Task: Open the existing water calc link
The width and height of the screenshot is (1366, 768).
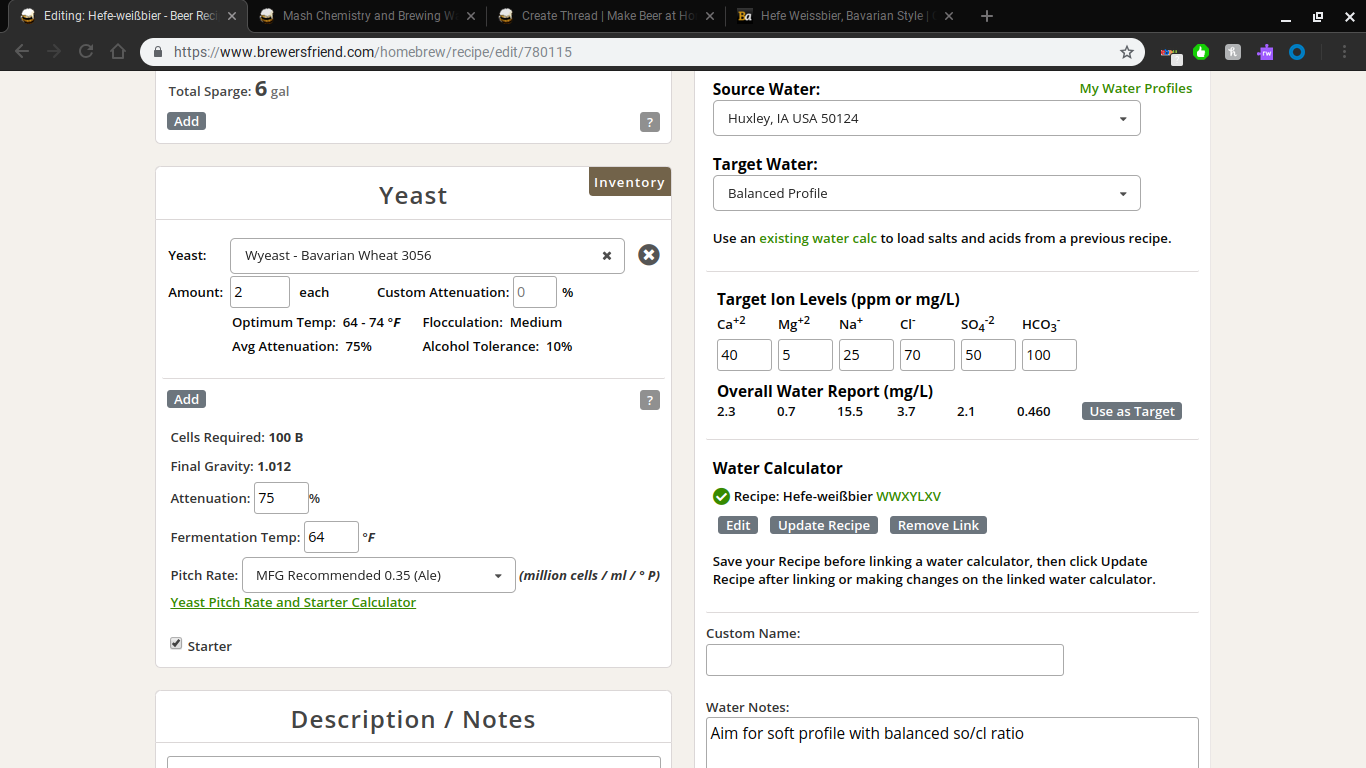Action: 818,238
